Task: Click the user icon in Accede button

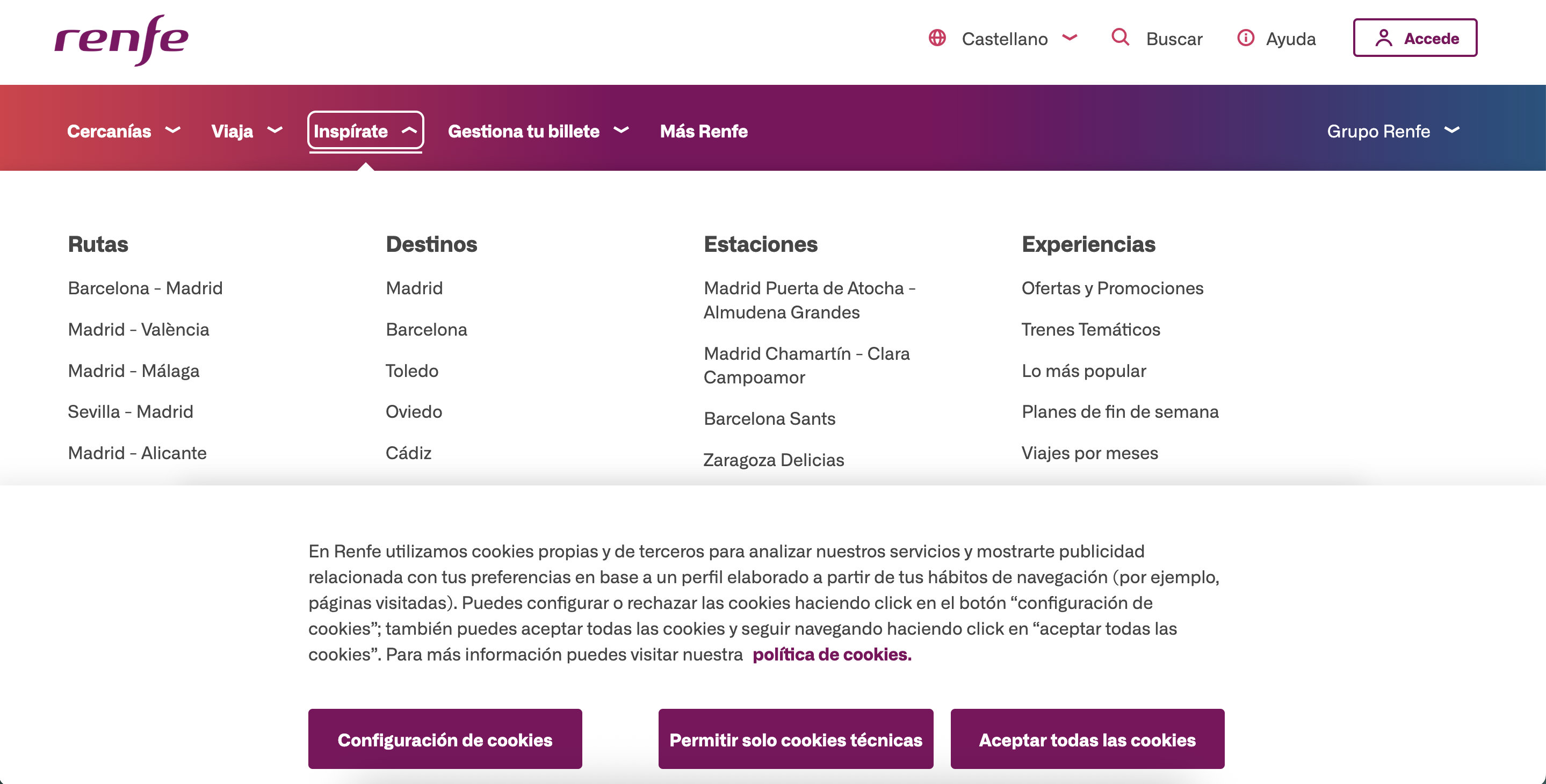Action: [1383, 38]
